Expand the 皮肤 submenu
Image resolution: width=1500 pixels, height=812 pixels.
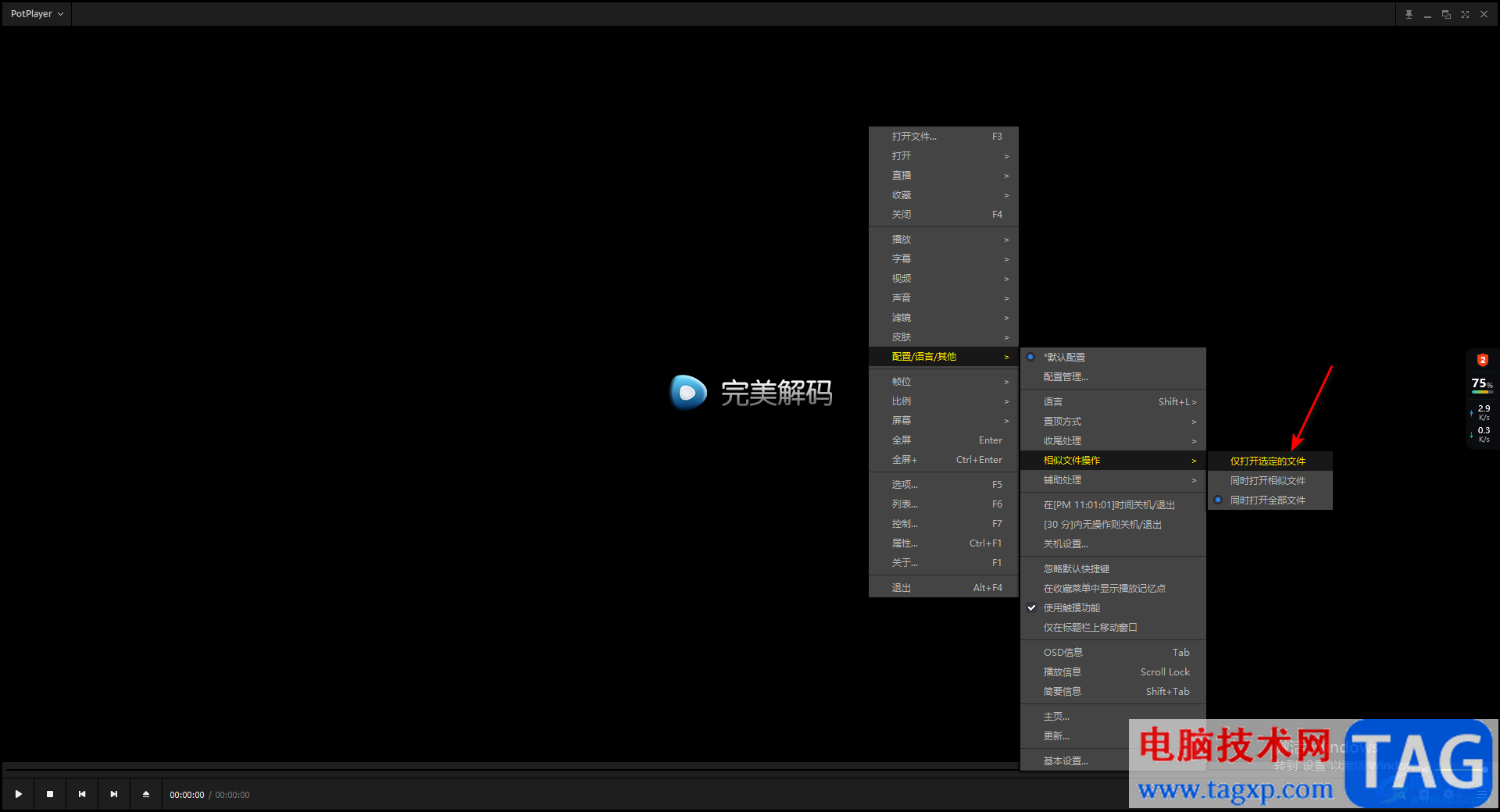click(944, 337)
